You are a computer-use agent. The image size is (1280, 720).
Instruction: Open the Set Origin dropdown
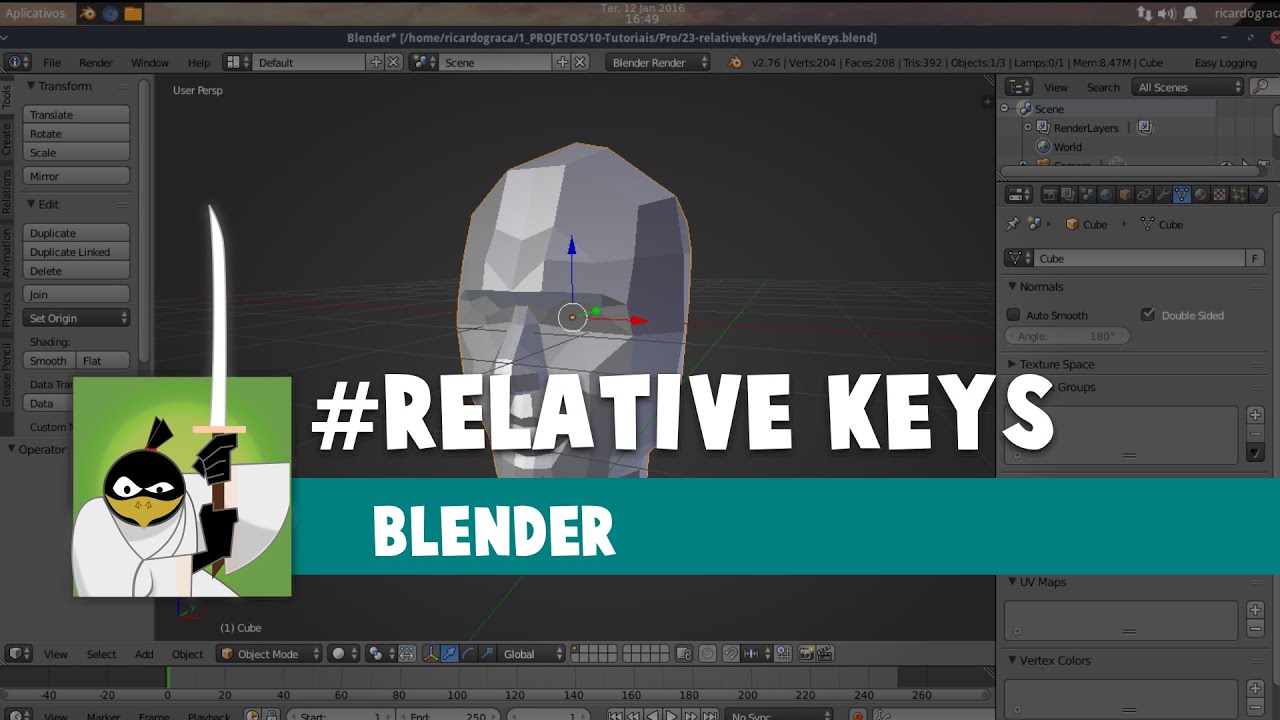[76, 318]
